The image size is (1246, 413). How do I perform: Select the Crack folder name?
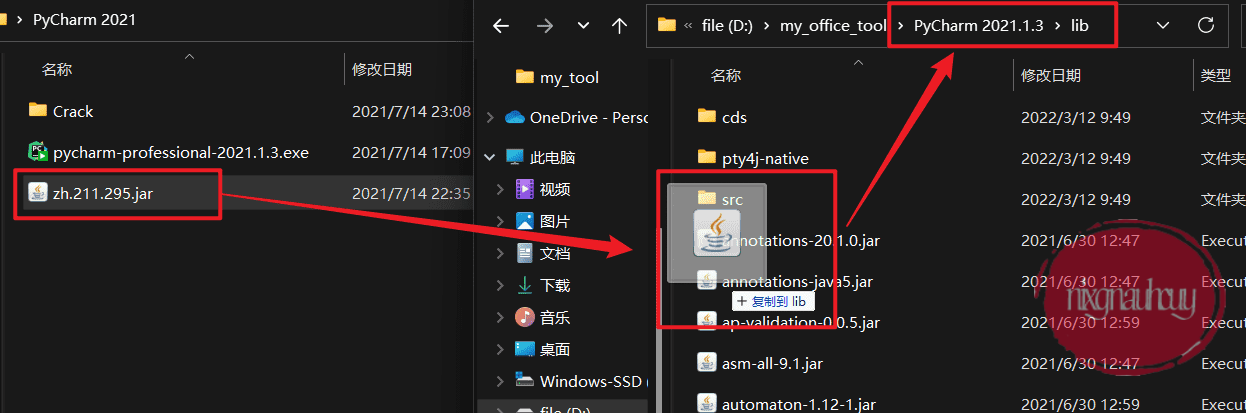click(73, 111)
